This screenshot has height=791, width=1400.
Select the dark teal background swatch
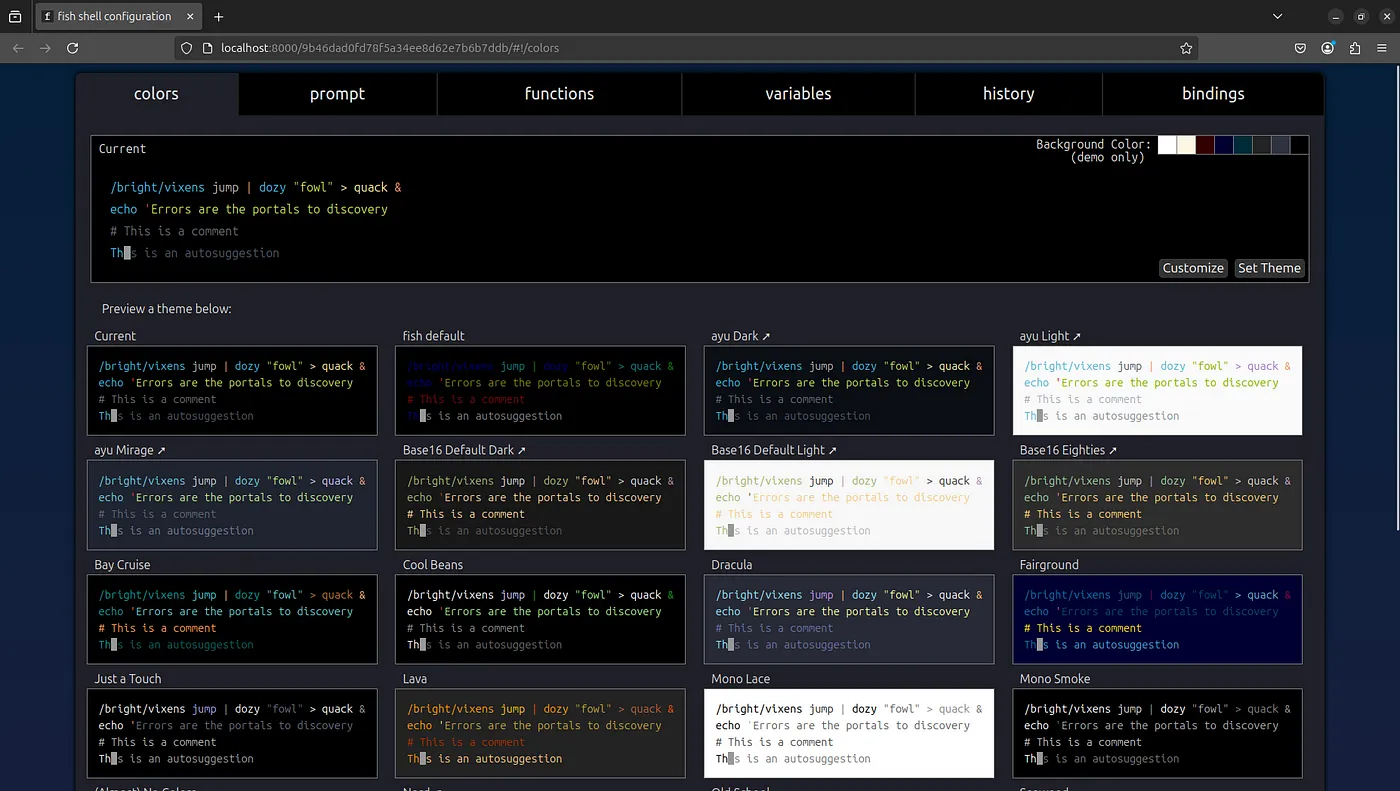point(1243,145)
